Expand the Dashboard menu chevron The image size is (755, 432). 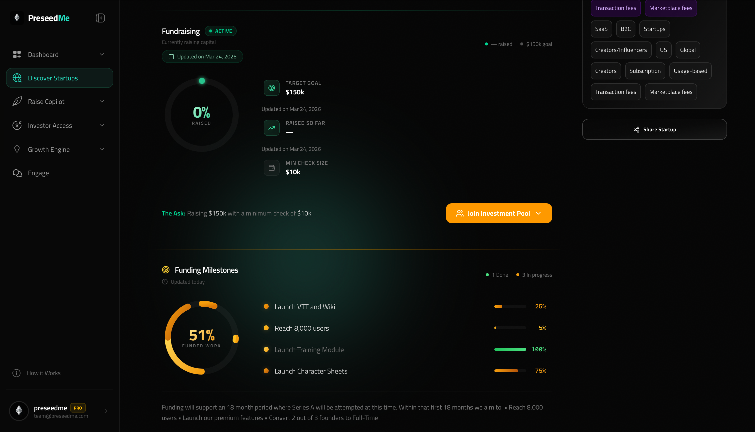pyautogui.click(x=102, y=54)
